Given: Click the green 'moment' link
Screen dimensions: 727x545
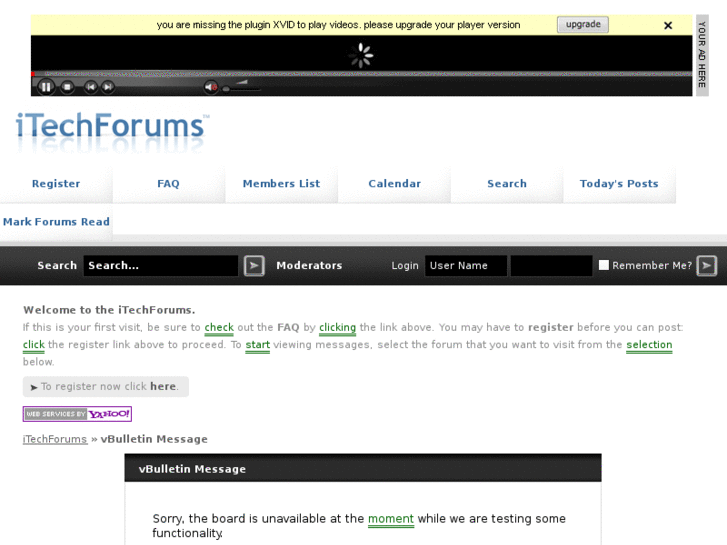Looking at the screenshot, I should [x=390, y=519].
